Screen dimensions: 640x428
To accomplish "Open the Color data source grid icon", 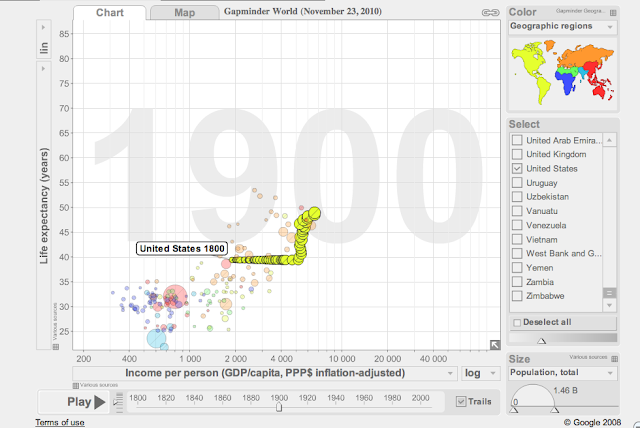I will point(613,13).
